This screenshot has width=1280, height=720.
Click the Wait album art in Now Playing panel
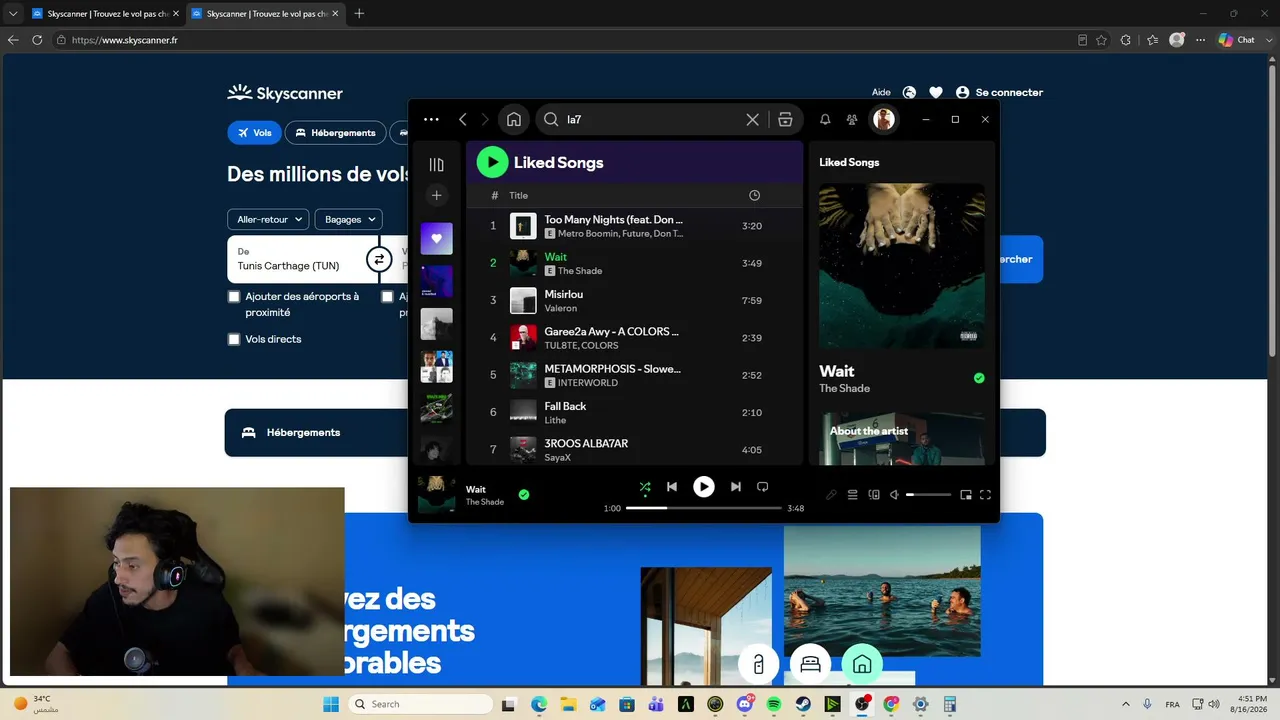click(902, 266)
